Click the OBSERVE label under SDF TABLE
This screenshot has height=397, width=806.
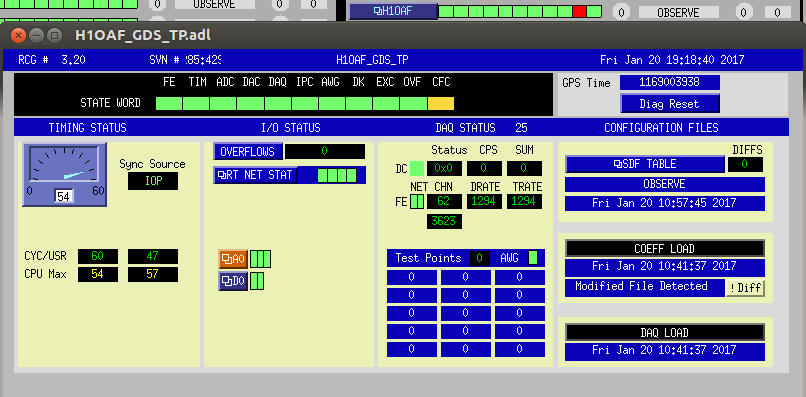[665, 184]
